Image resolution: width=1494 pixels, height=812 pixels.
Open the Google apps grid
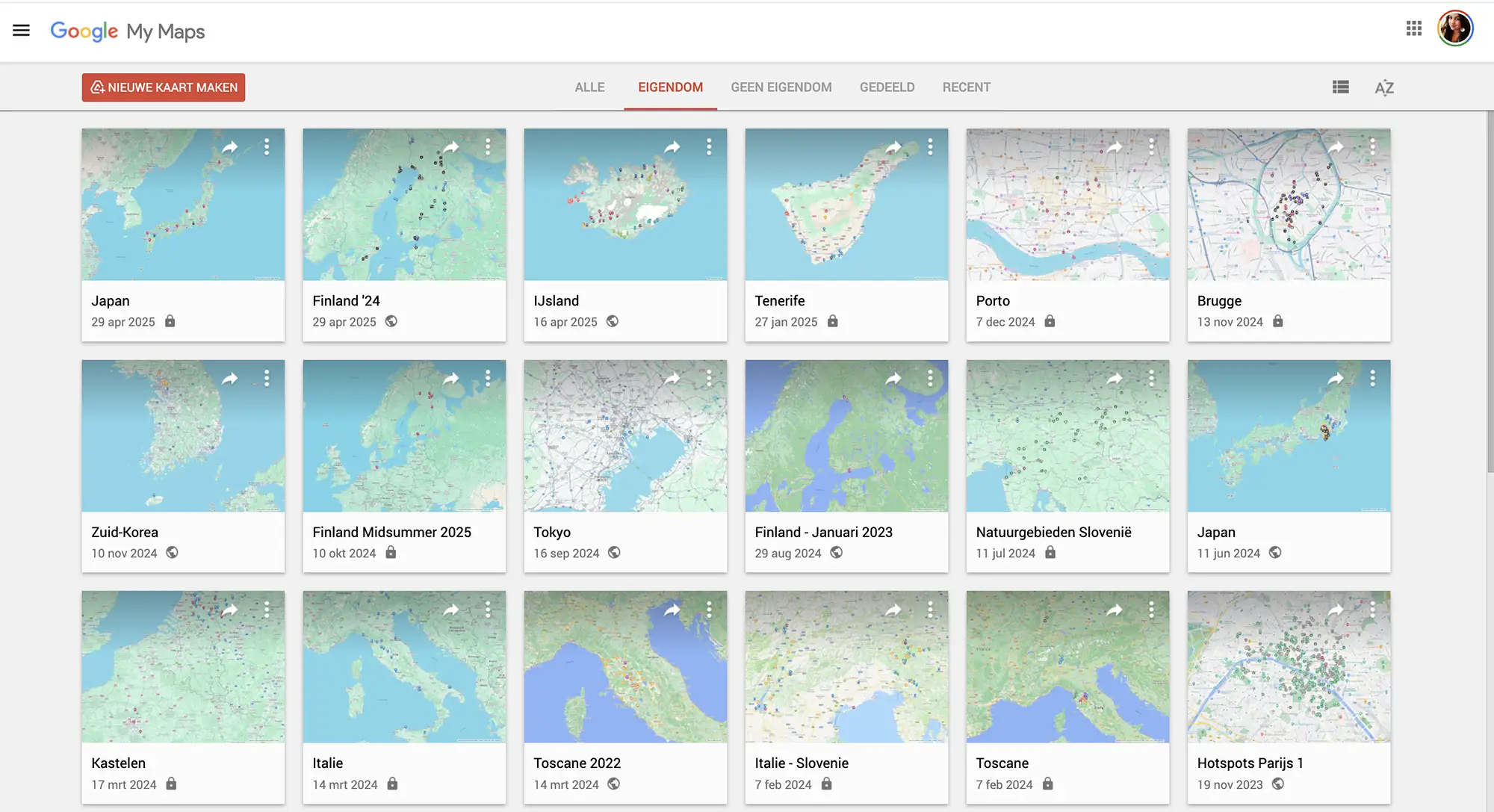pyautogui.click(x=1413, y=29)
